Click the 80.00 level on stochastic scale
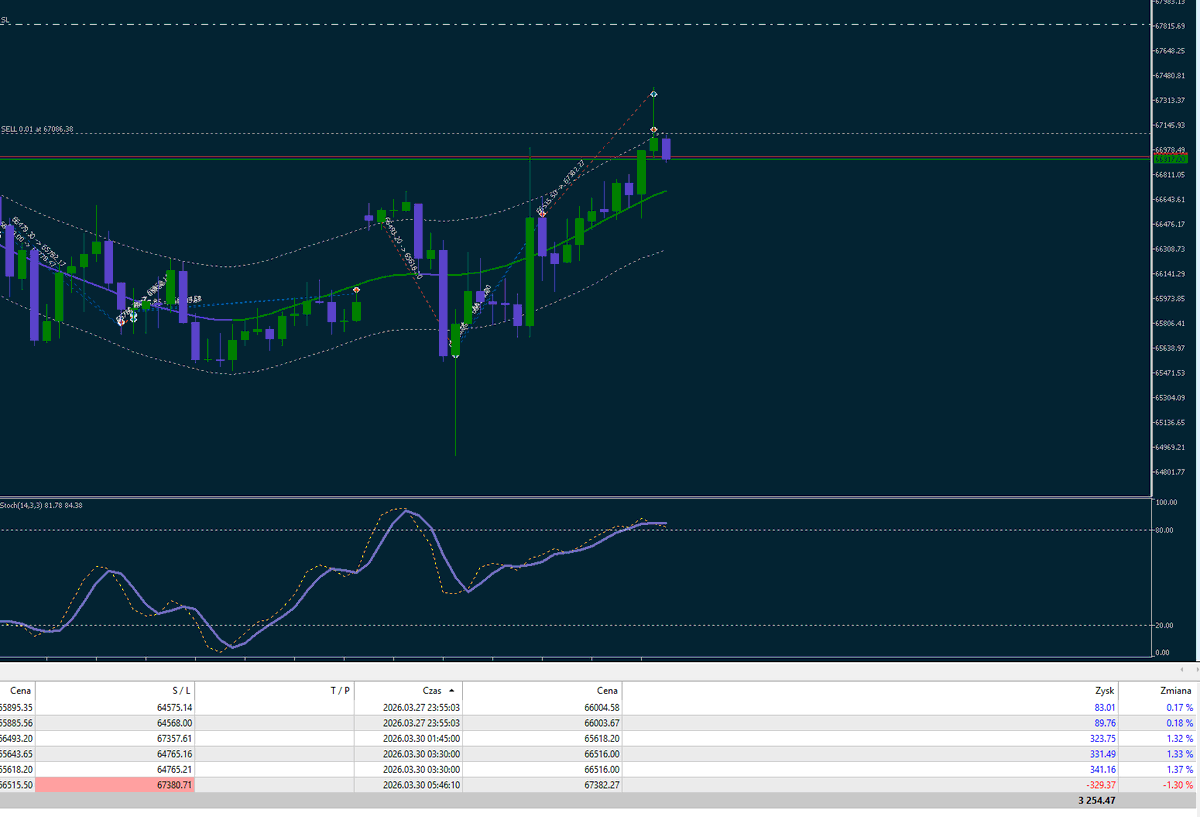The height and width of the screenshot is (817, 1200). tap(1165, 530)
